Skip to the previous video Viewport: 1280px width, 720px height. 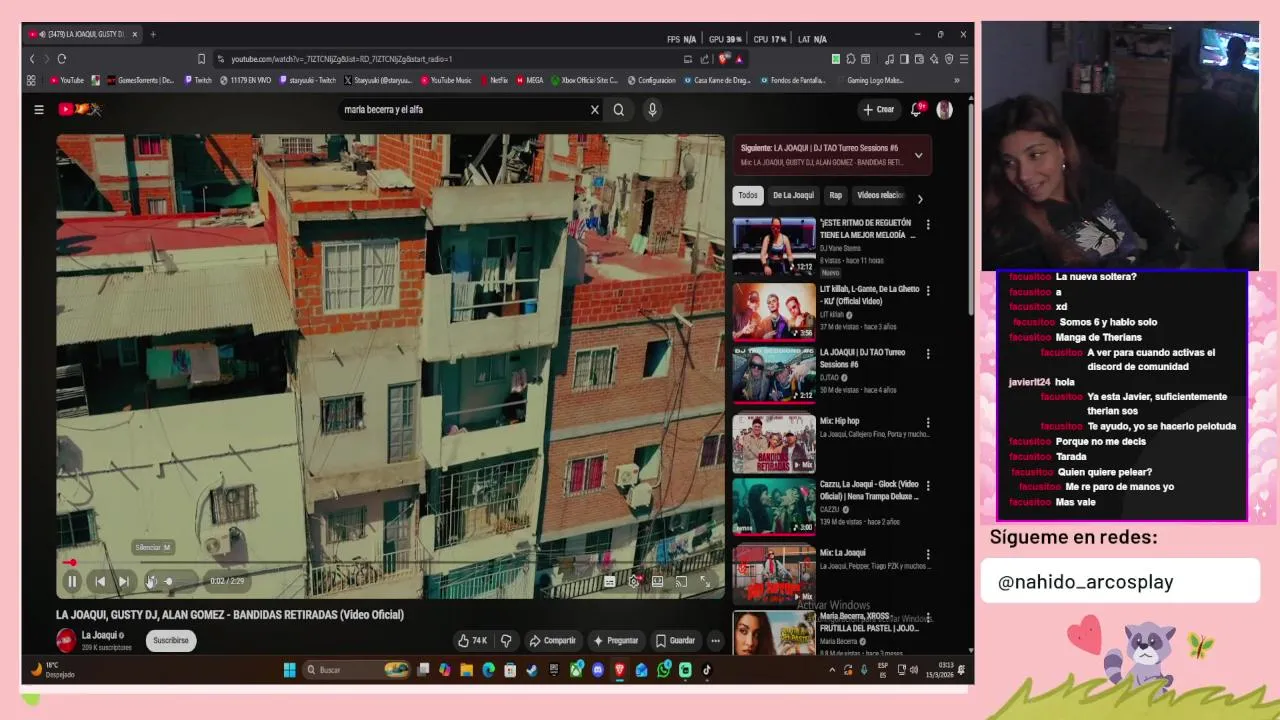point(99,581)
